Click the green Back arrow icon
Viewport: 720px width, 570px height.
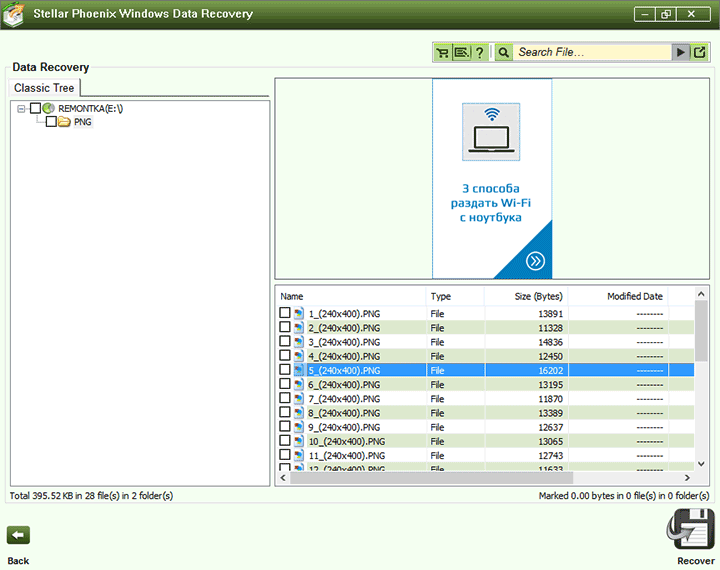tap(18, 535)
